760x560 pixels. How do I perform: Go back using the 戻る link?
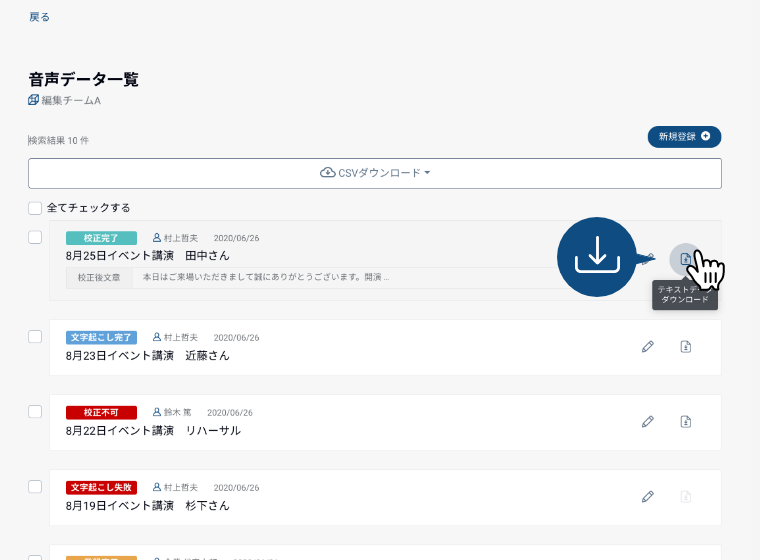(39, 17)
